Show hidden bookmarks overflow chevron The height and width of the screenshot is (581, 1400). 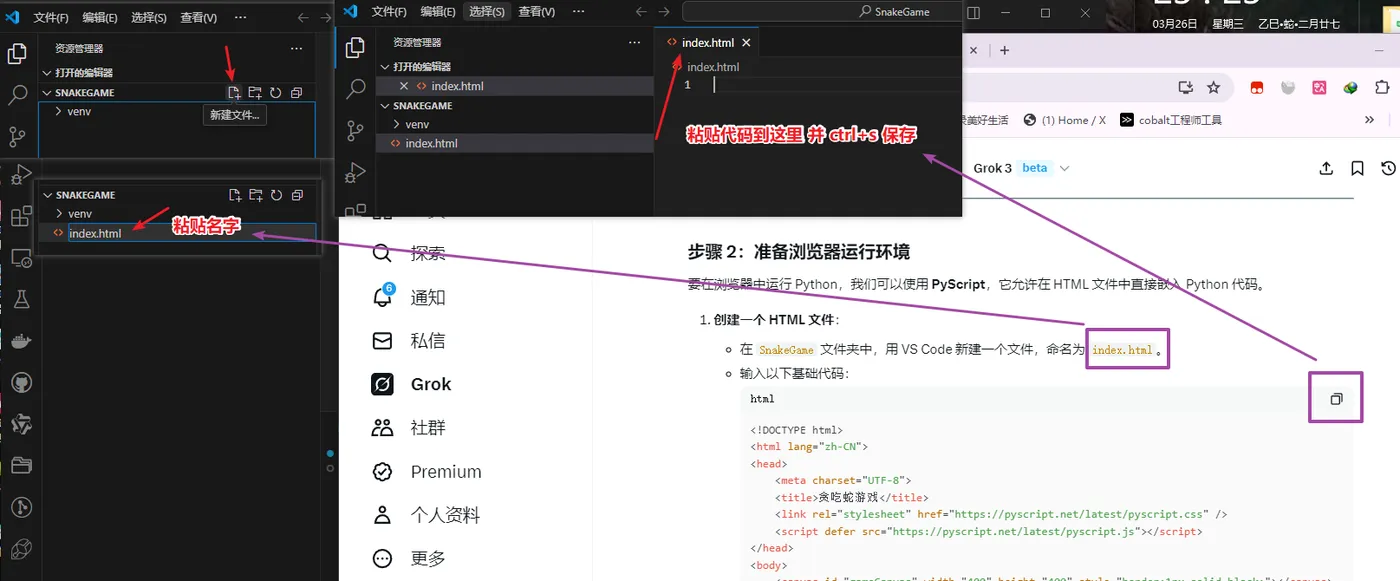[1369, 120]
